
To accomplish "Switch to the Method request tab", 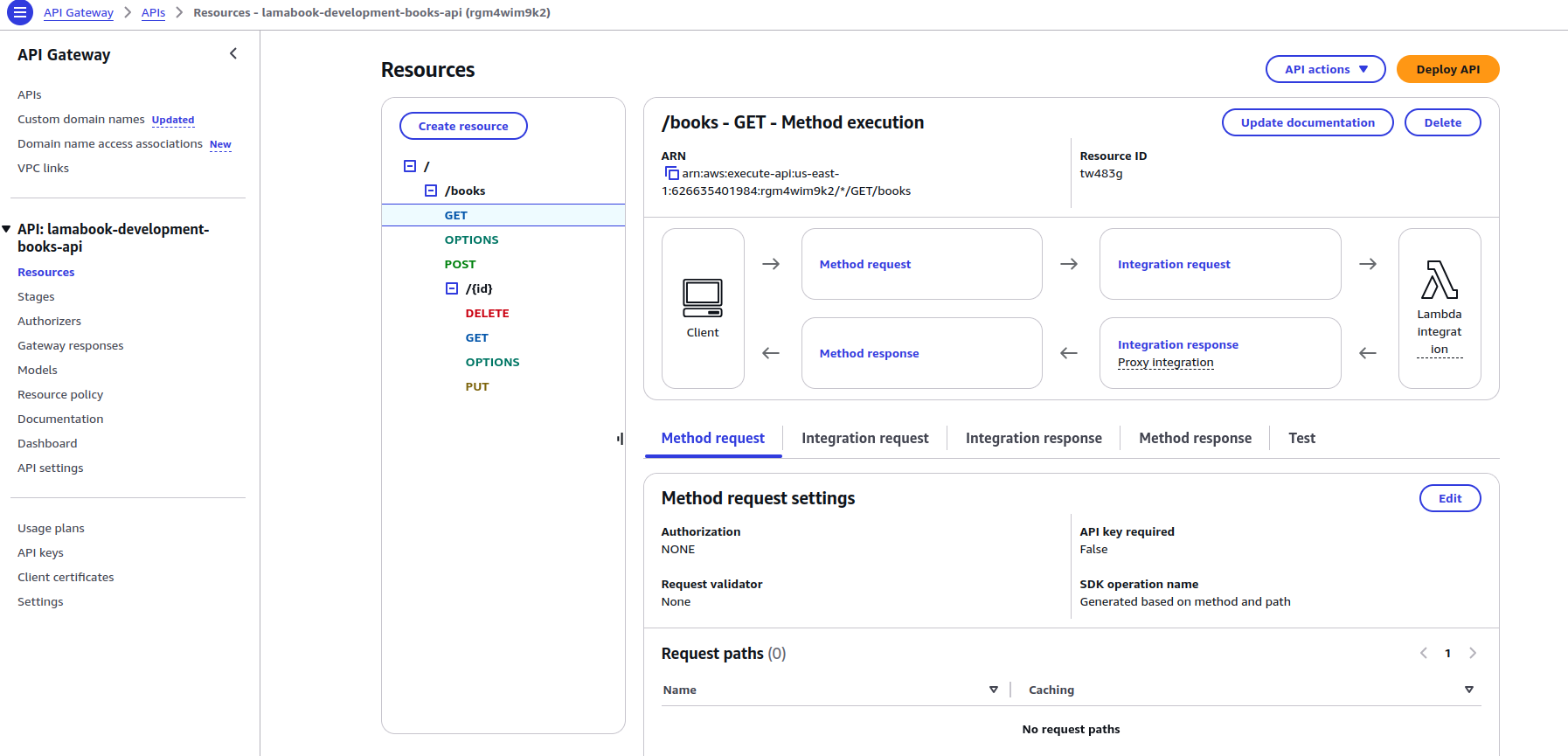I will click(x=712, y=438).
